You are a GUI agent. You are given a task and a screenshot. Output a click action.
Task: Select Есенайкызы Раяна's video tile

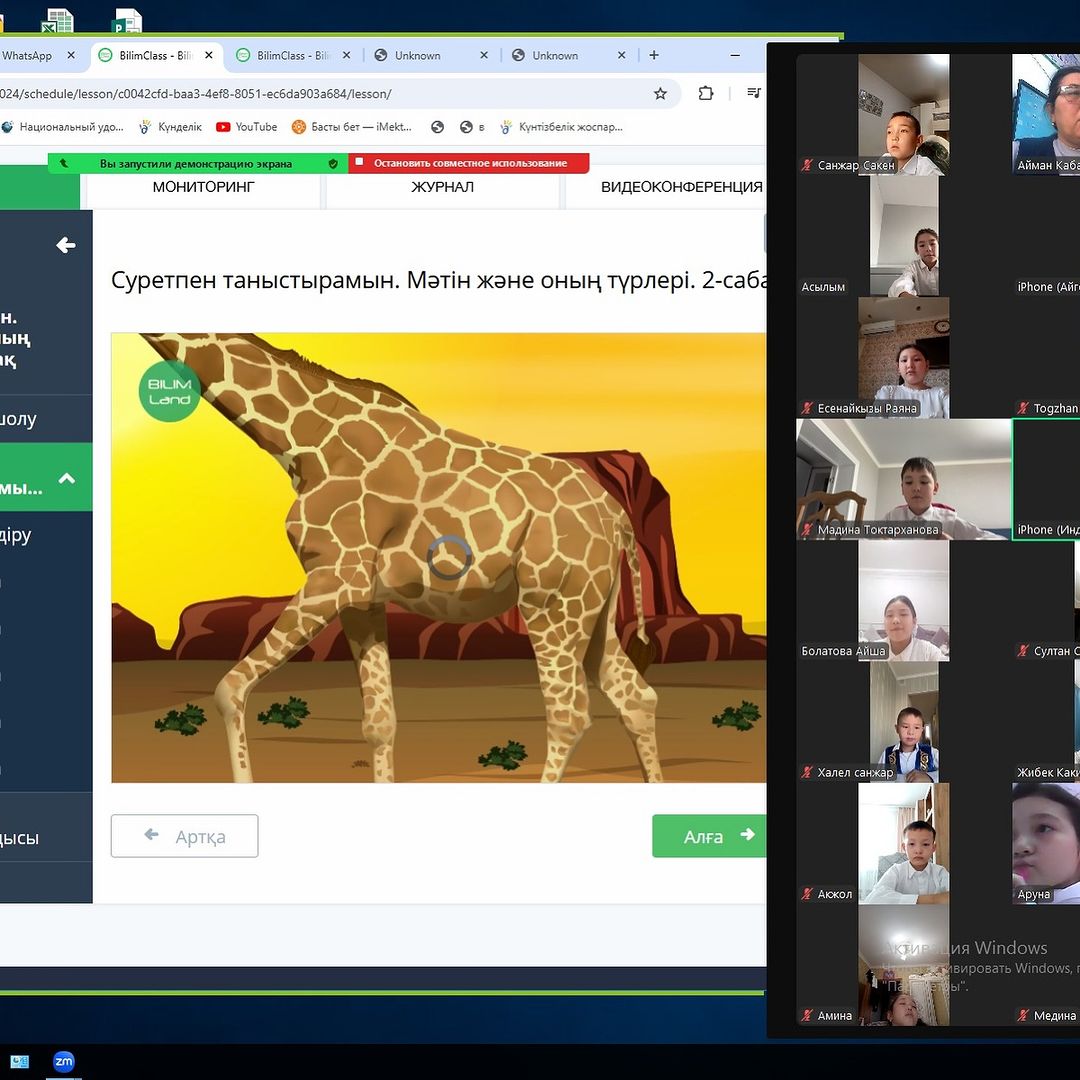903,357
